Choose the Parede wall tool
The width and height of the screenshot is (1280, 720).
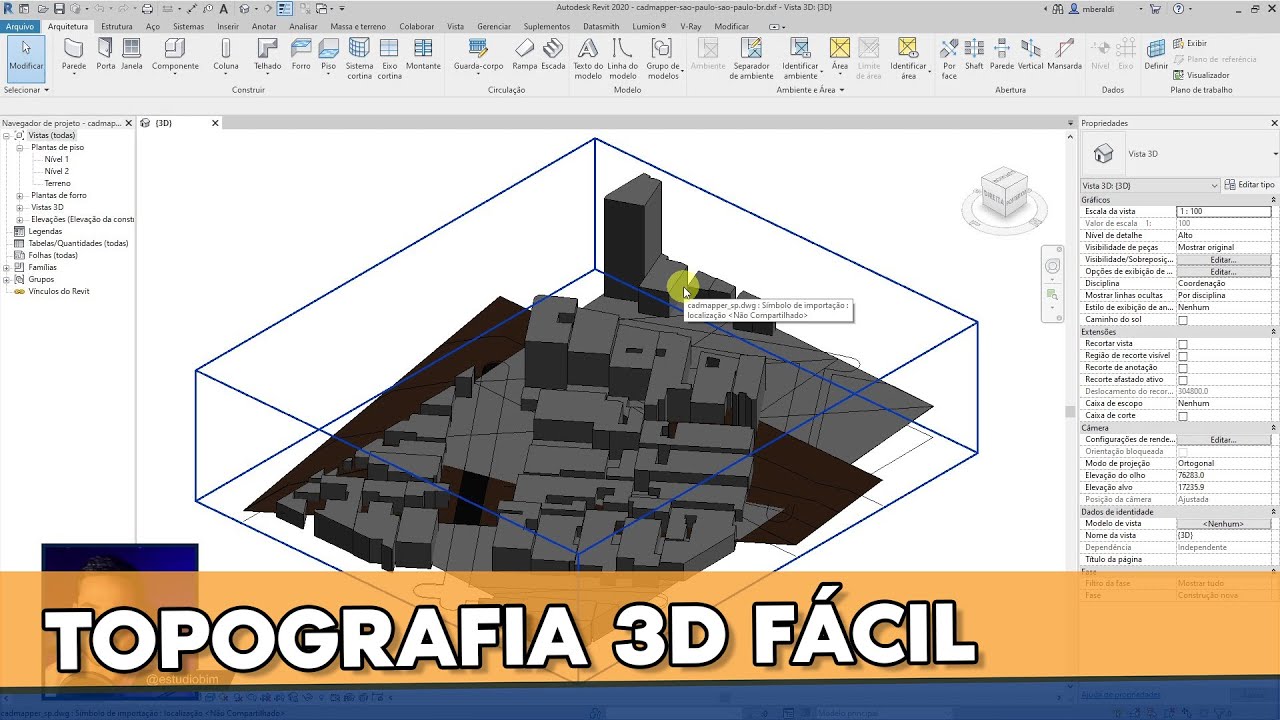pos(74,56)
